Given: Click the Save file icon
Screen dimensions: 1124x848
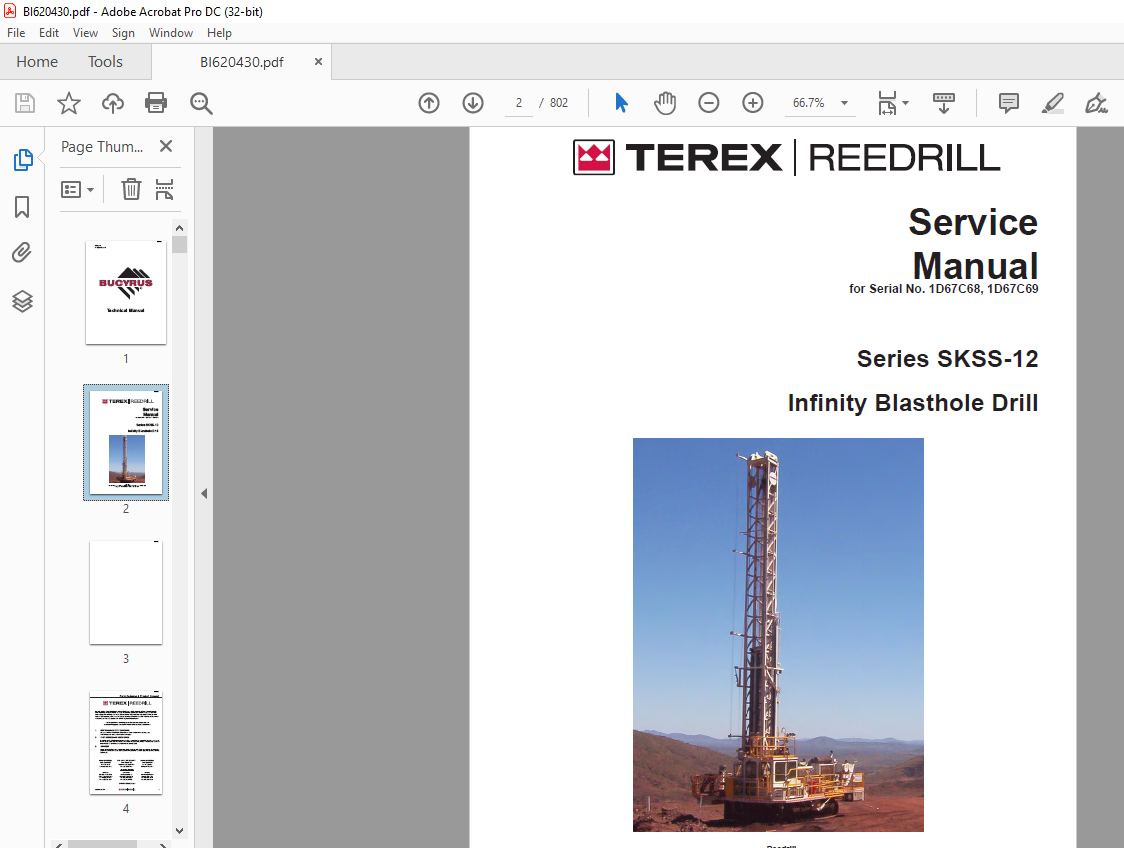Looking at the screenshot, I should click(x=25, y=103).
